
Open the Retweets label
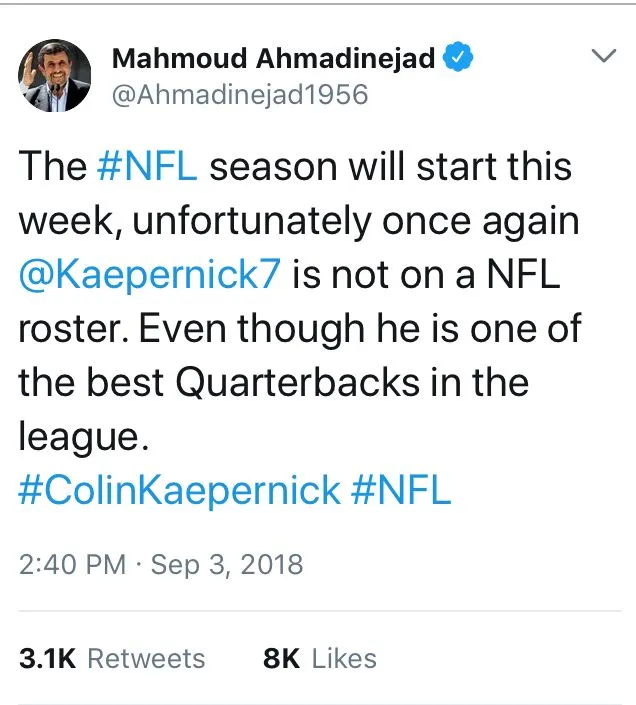[146, 658]
